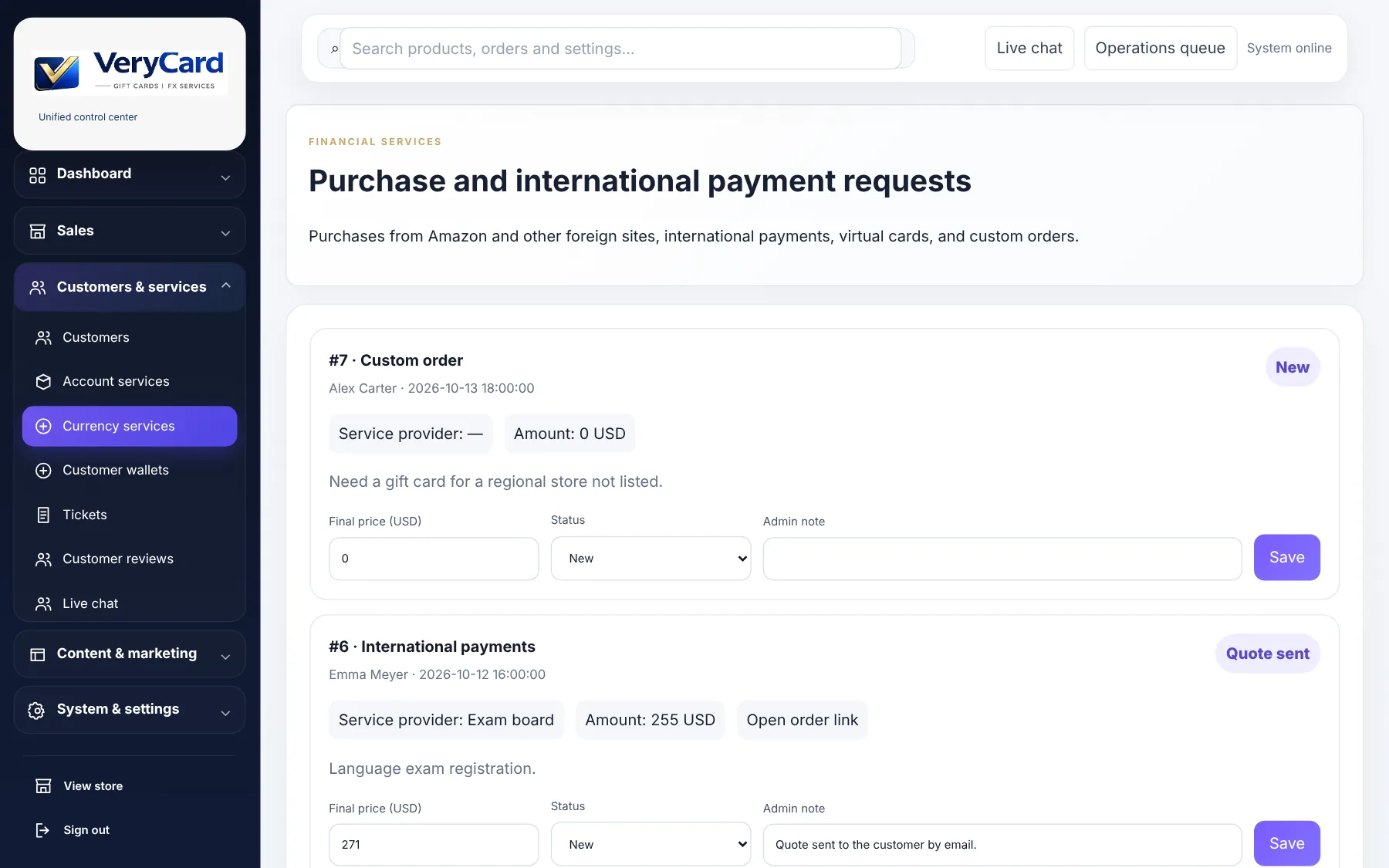Click the Dashboard grid icon

[37, 175]
